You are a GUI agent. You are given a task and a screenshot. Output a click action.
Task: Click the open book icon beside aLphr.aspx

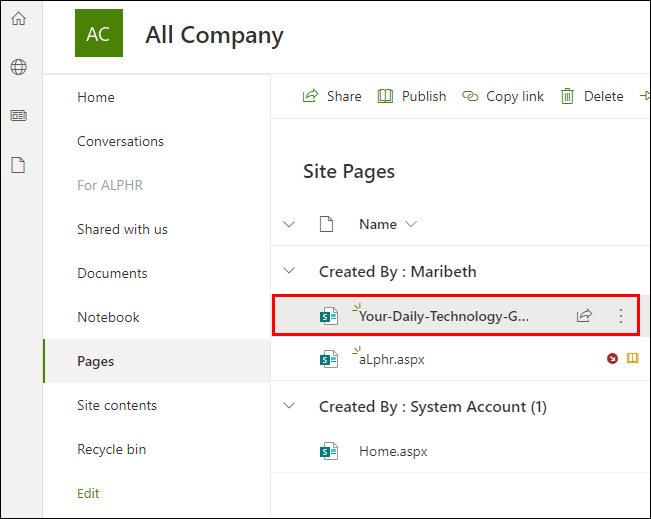[x=632, y=359]
